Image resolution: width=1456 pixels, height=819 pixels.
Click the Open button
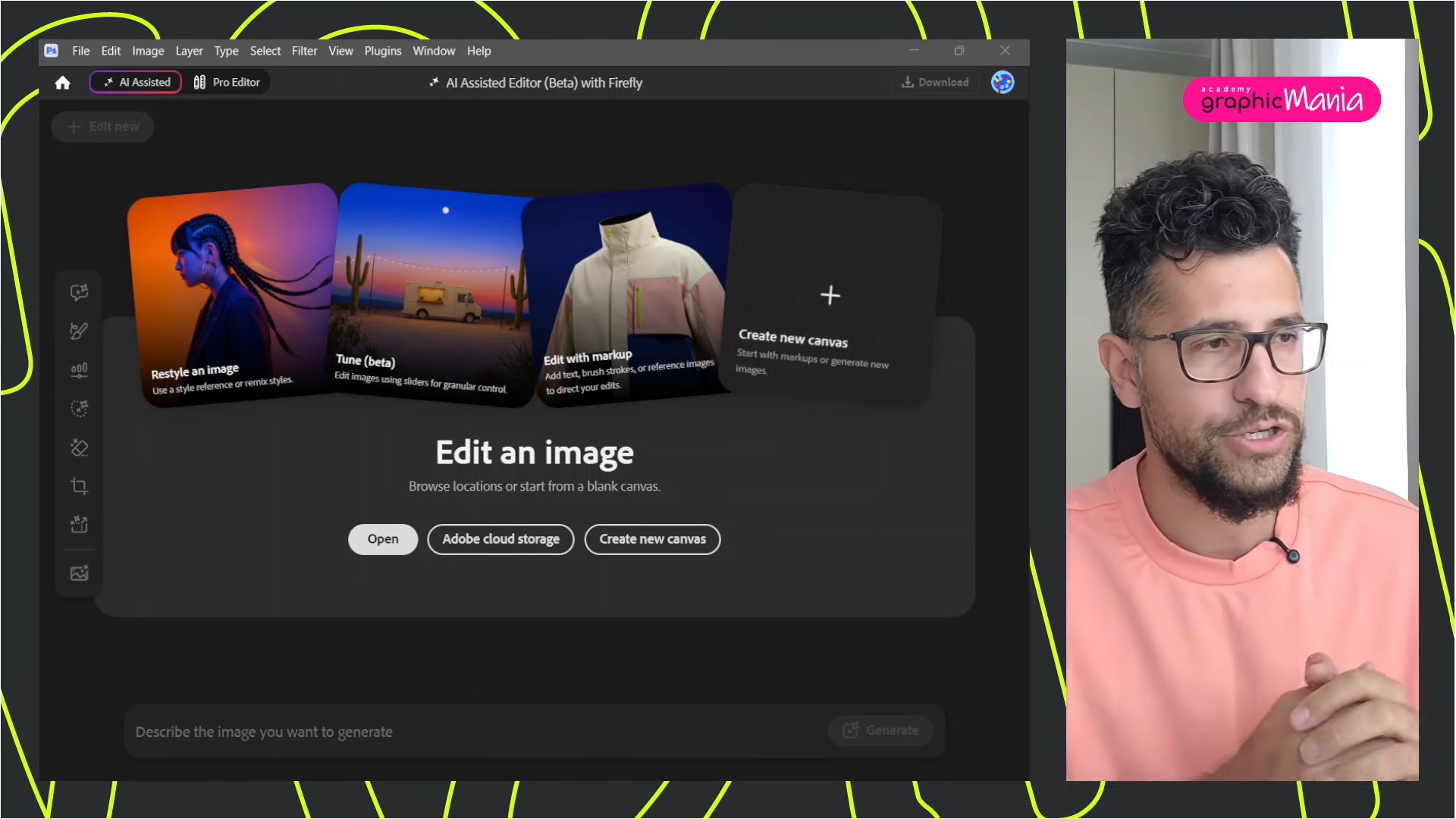(x=383, y=539)
